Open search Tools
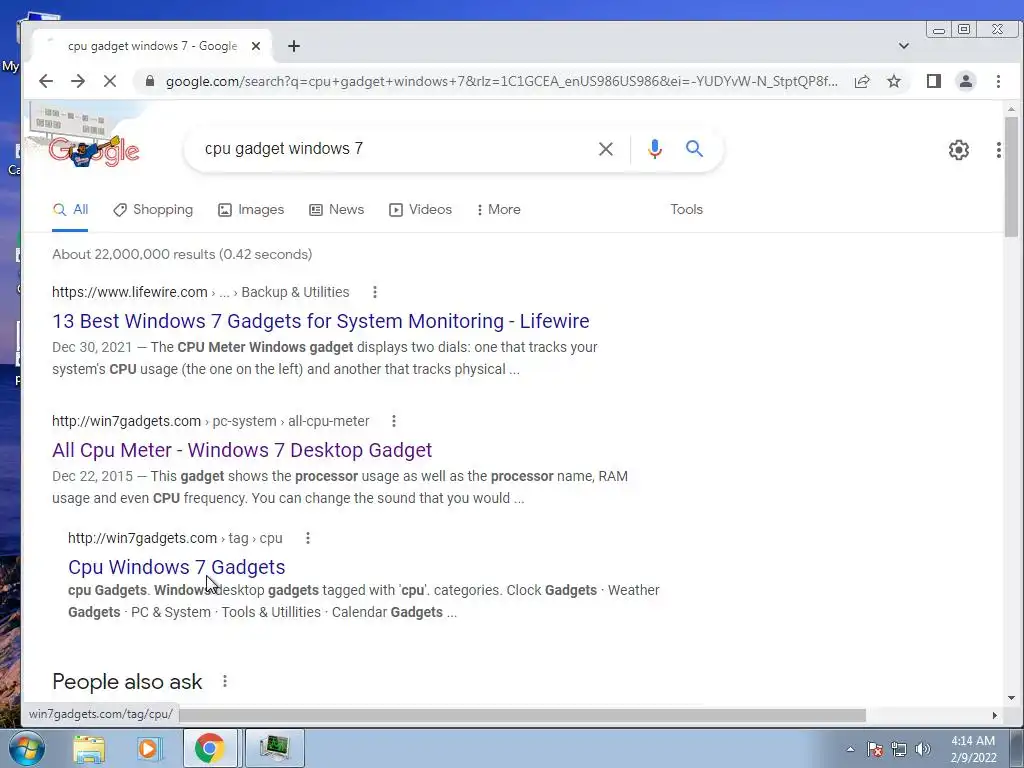The image size is (1024, 768). coord(686,210)
